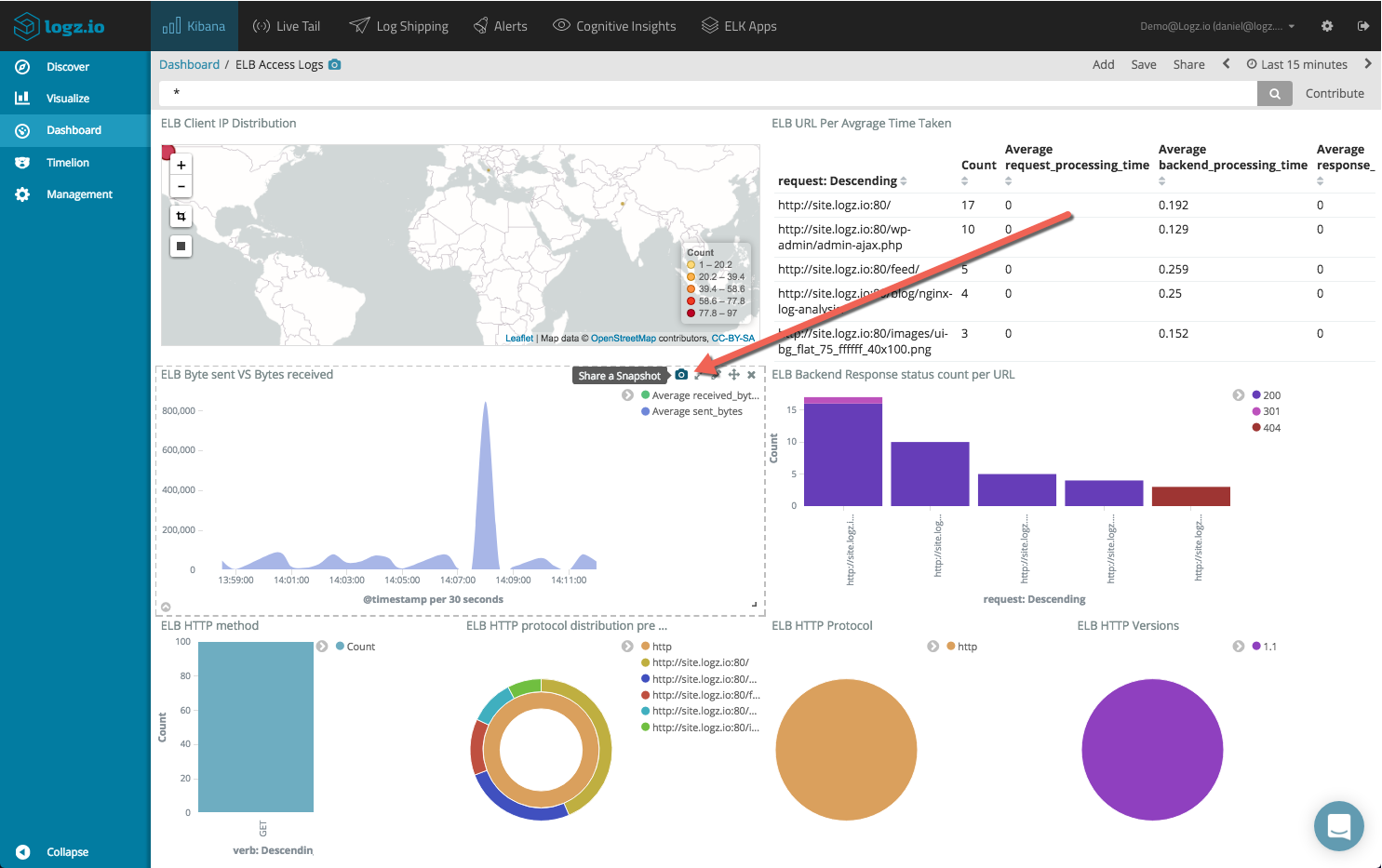Click the 301 legend color swatch

(x=1256, y=411)
